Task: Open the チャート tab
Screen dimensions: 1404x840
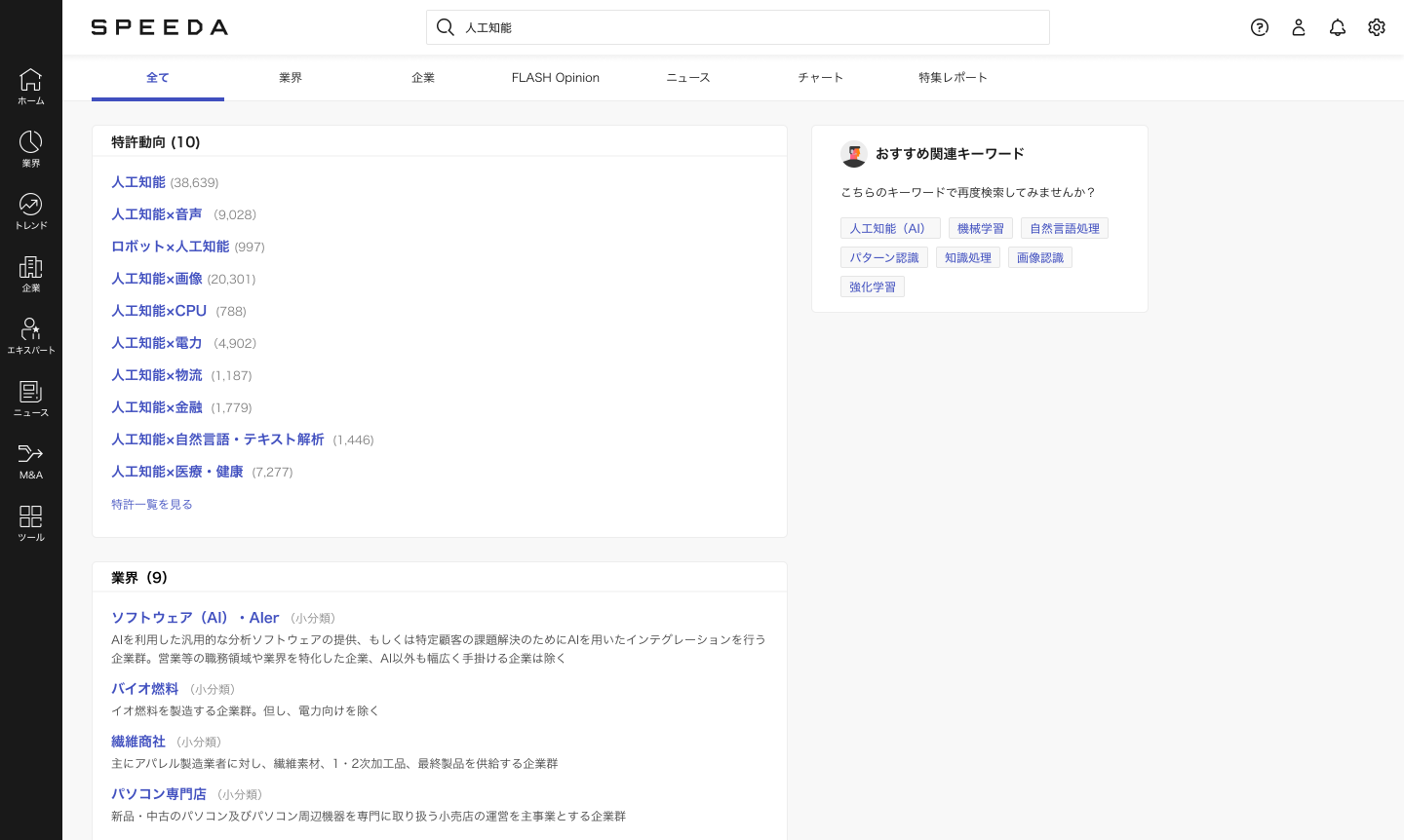Action: 821,78
